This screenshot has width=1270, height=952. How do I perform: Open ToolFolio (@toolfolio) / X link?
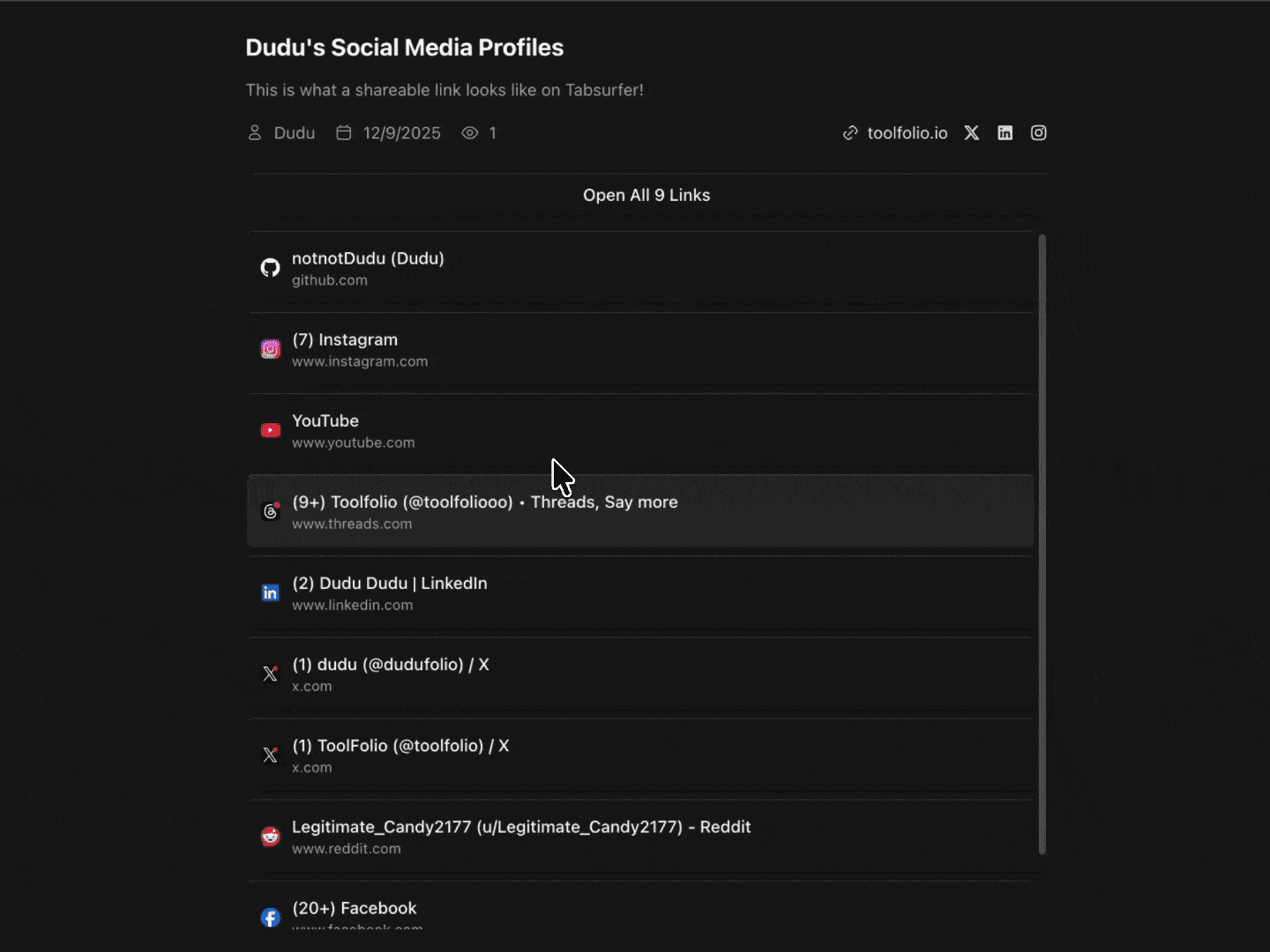pos(640,755)
